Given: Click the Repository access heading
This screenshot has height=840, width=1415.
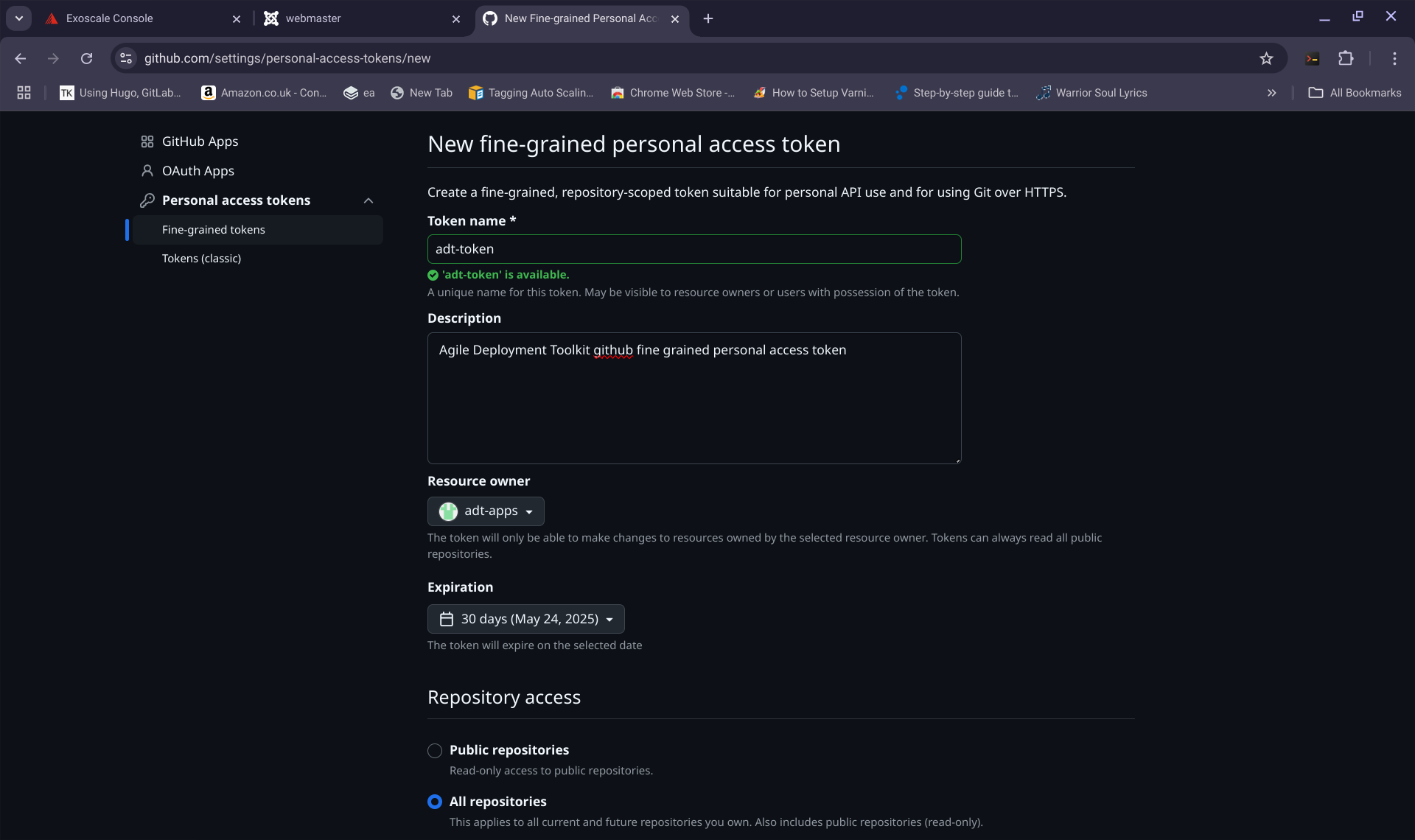Looking at the screenshot, I should tap(504, 697).
